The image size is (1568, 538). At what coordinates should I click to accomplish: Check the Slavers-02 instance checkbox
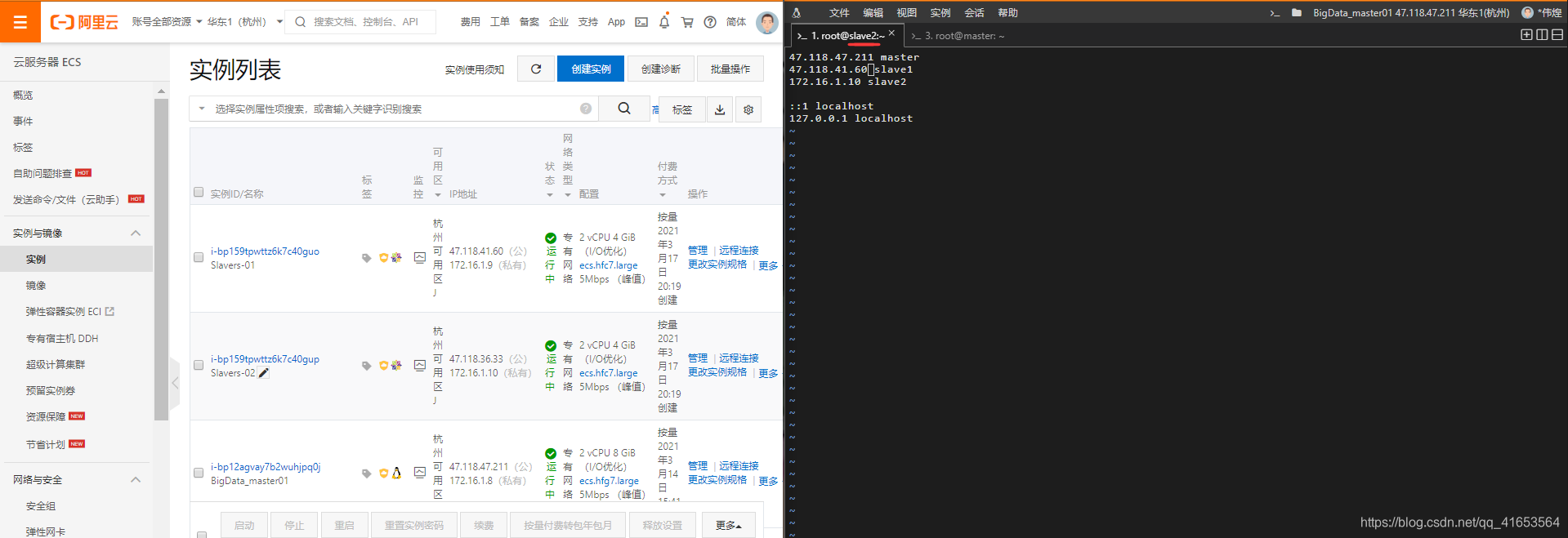tap(199, 365)
